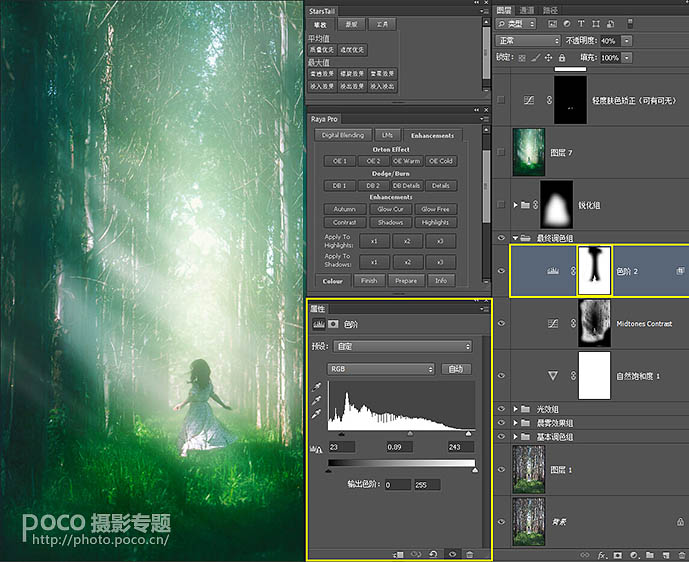Open the RGB channel dropdown
Image resolution: width=689 pixels, height=562 pixels.
(x=381, y=369)
